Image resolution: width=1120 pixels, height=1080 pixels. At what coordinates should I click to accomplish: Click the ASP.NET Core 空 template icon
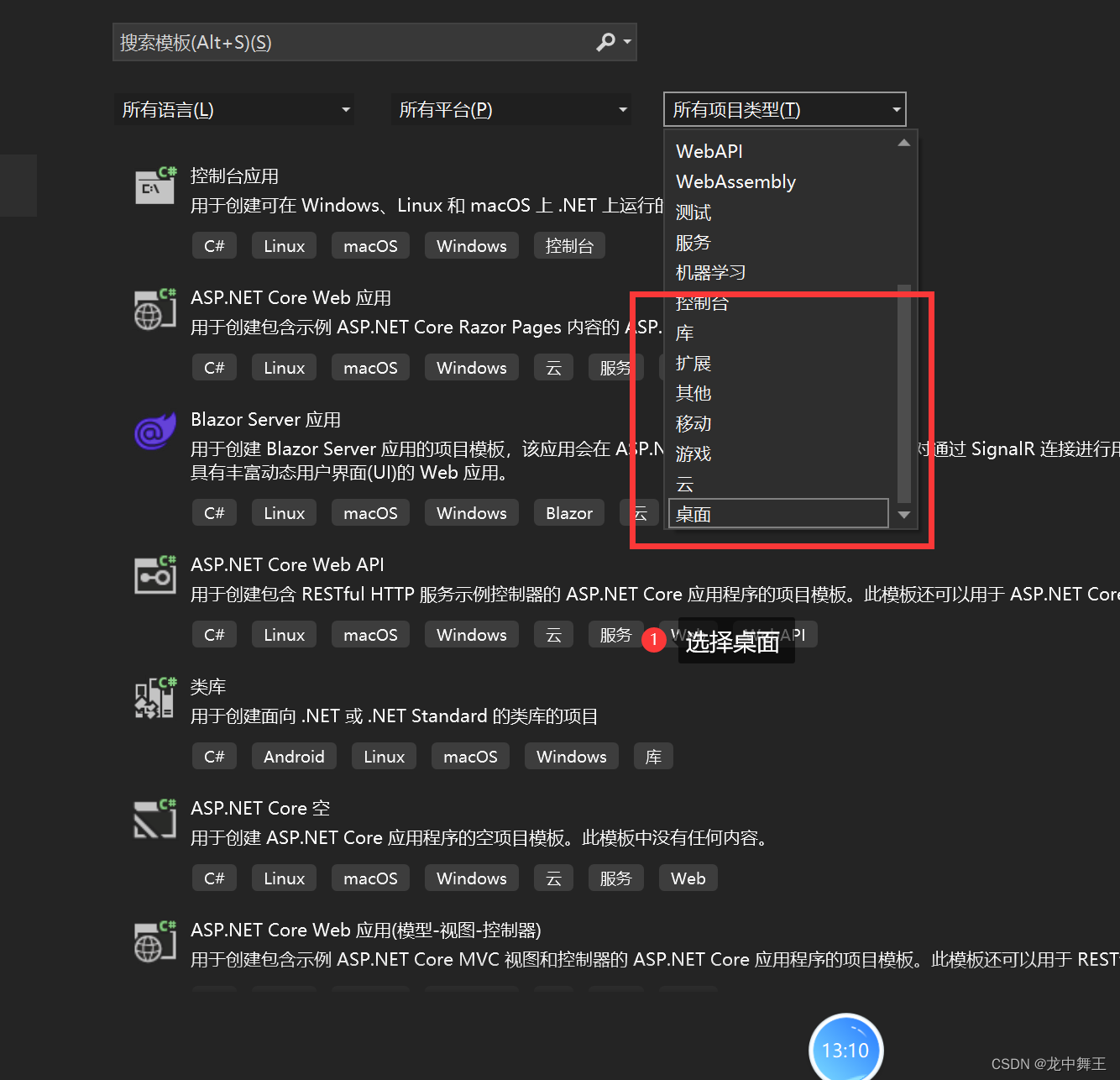[156, 819]
